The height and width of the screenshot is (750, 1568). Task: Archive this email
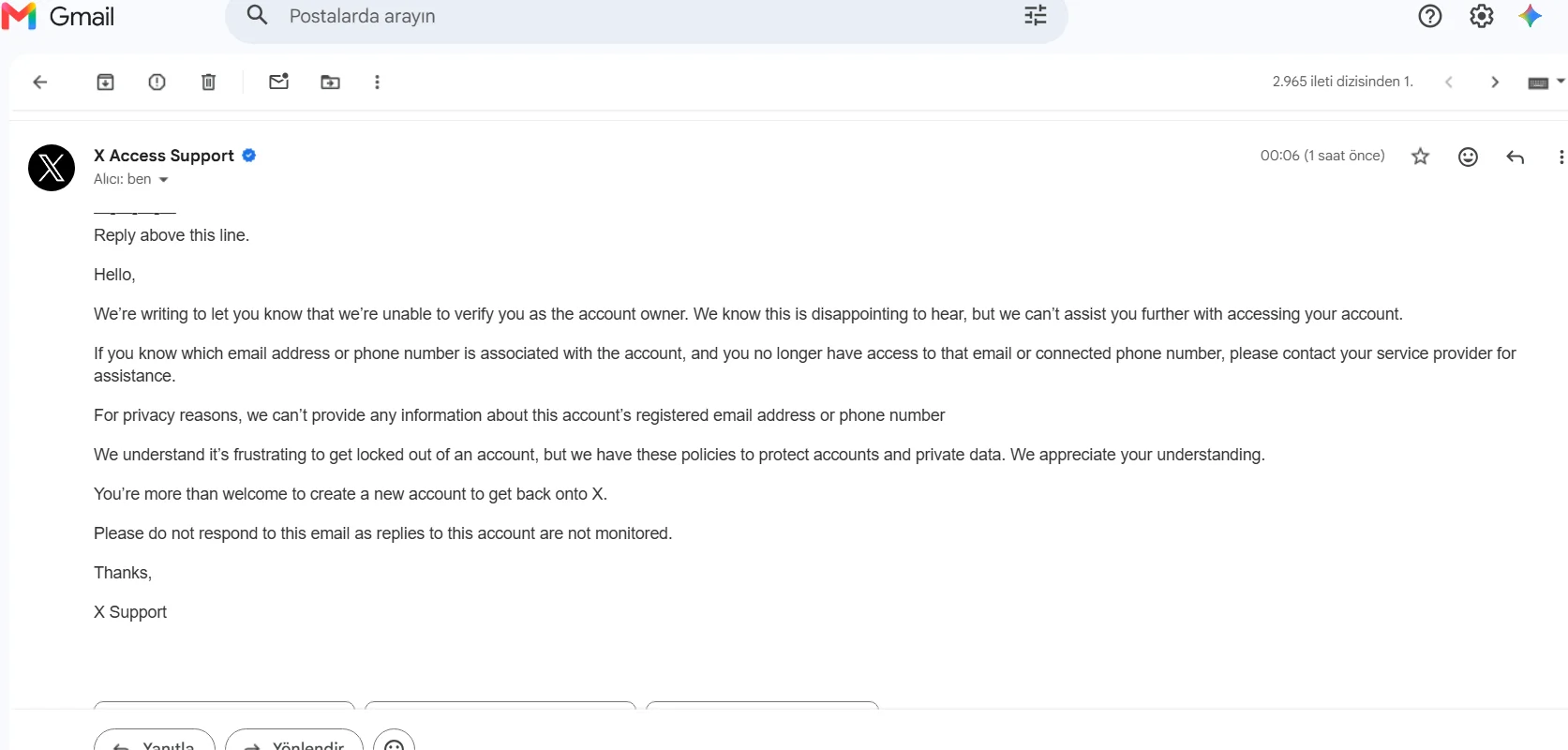(106, 82)
